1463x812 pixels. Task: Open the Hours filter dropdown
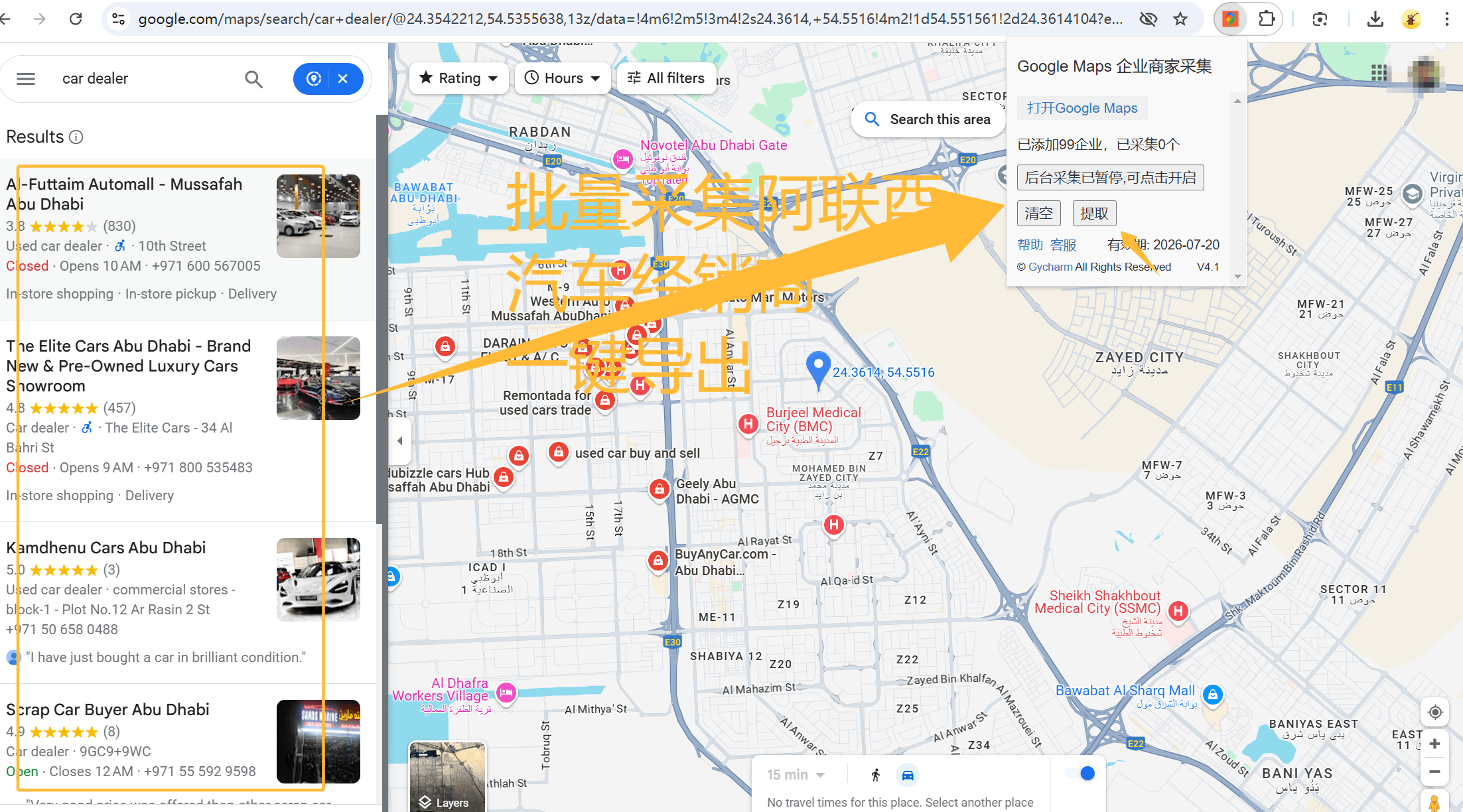click(562, 78)
